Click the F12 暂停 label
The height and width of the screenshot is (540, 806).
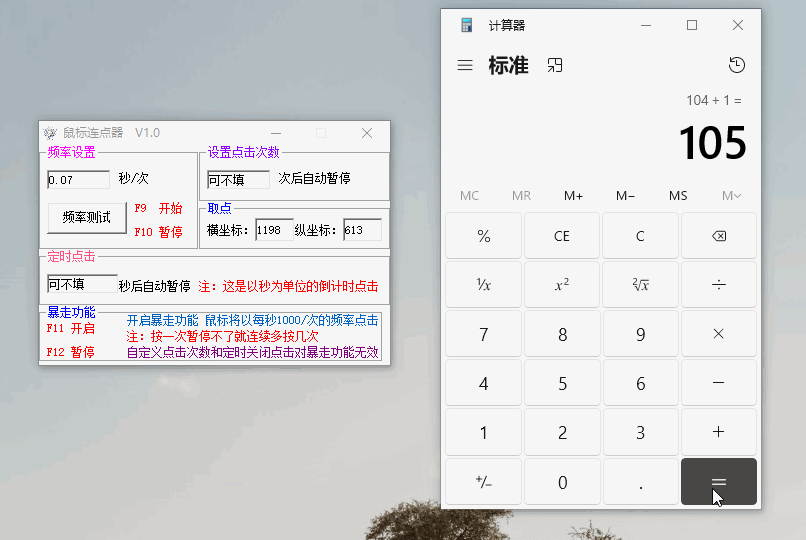click(70, 352)
